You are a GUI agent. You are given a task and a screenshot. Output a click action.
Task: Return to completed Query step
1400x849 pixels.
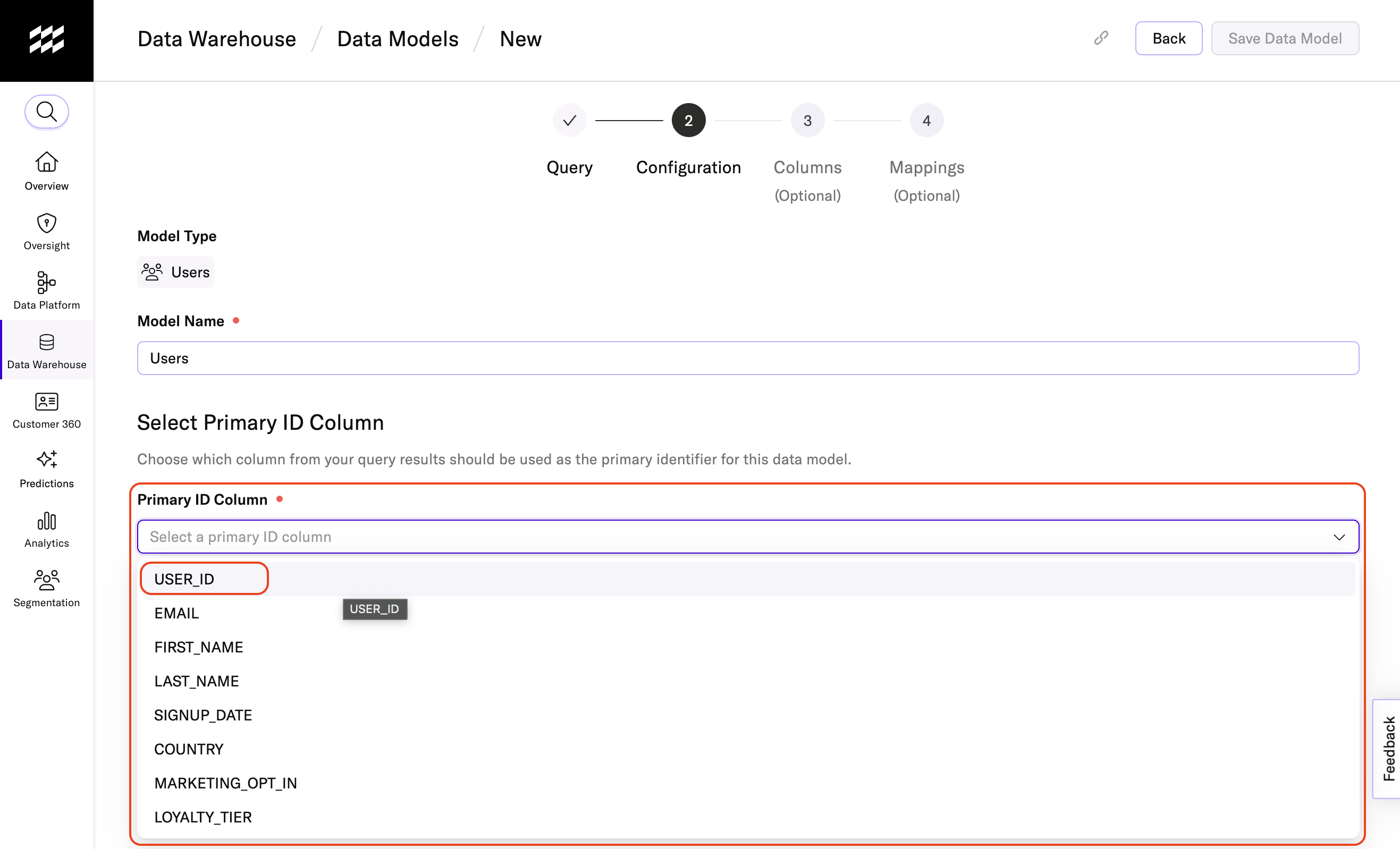[x=569, y=121]
